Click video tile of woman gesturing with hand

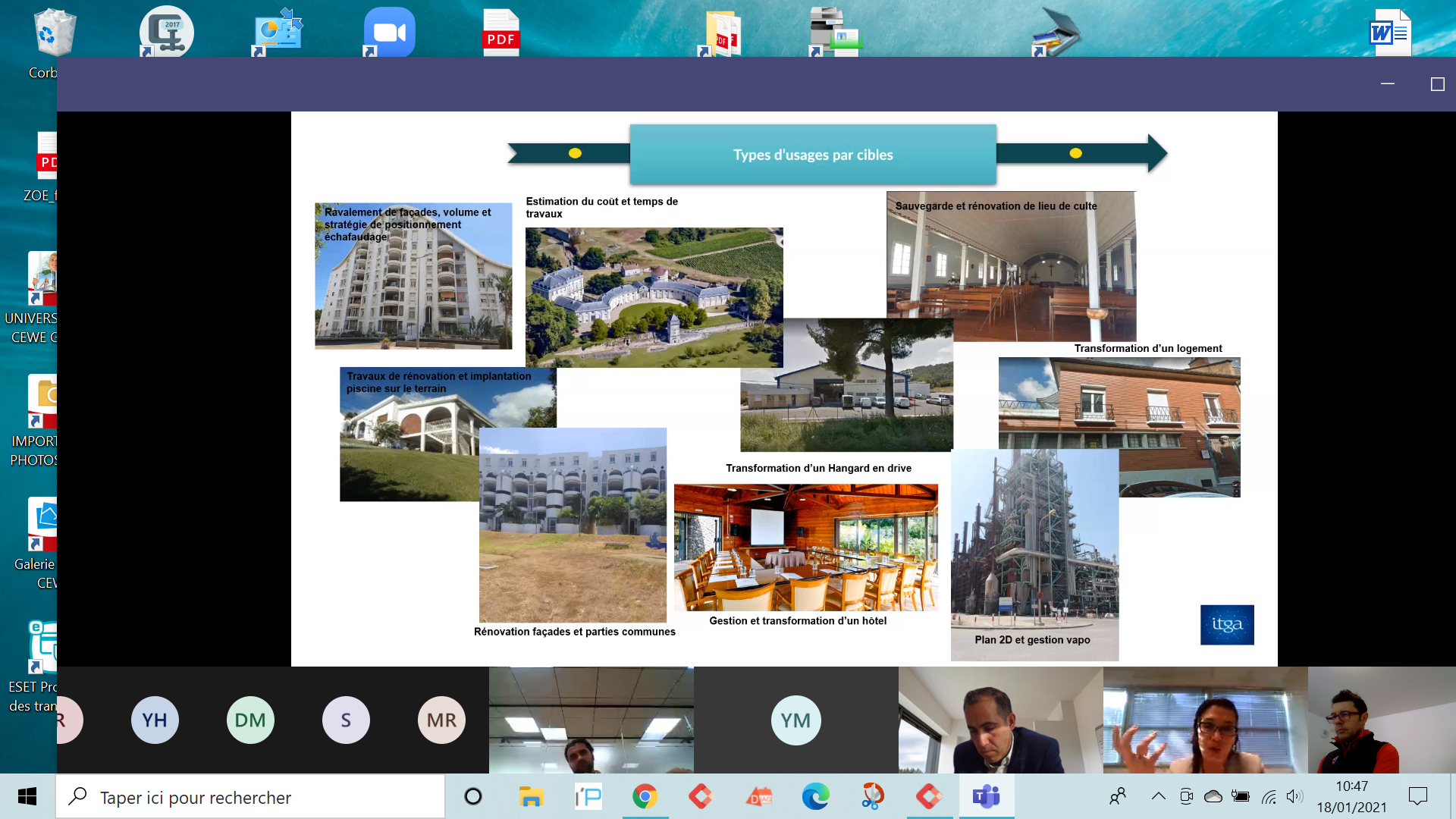(x=1206, y=720)
